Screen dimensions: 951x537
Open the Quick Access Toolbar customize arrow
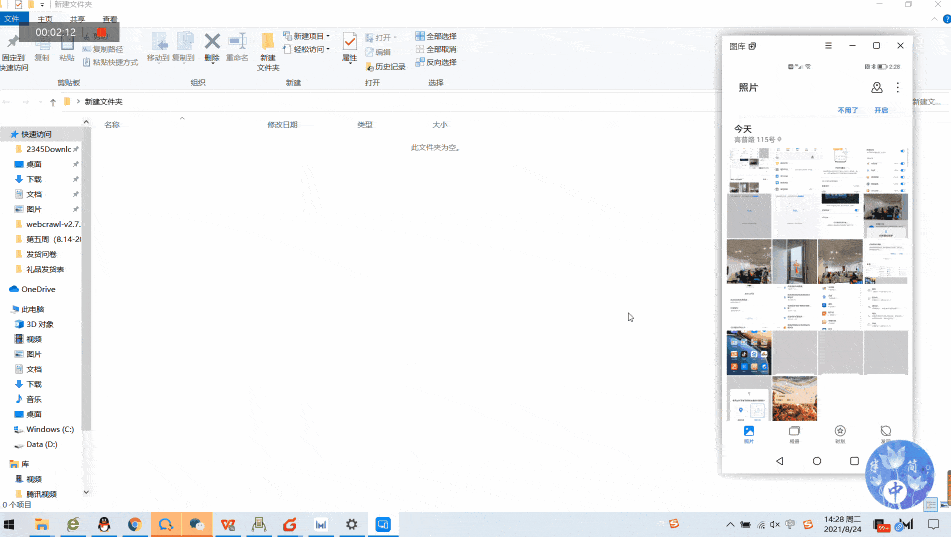(42, 4)
